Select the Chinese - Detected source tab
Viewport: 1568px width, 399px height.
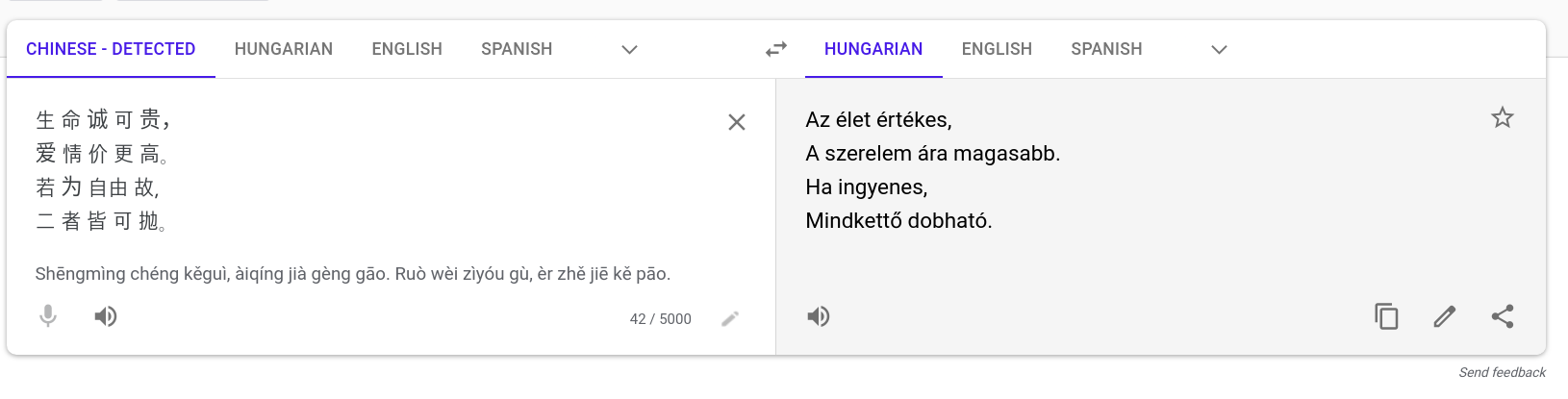tap(111, 49)
